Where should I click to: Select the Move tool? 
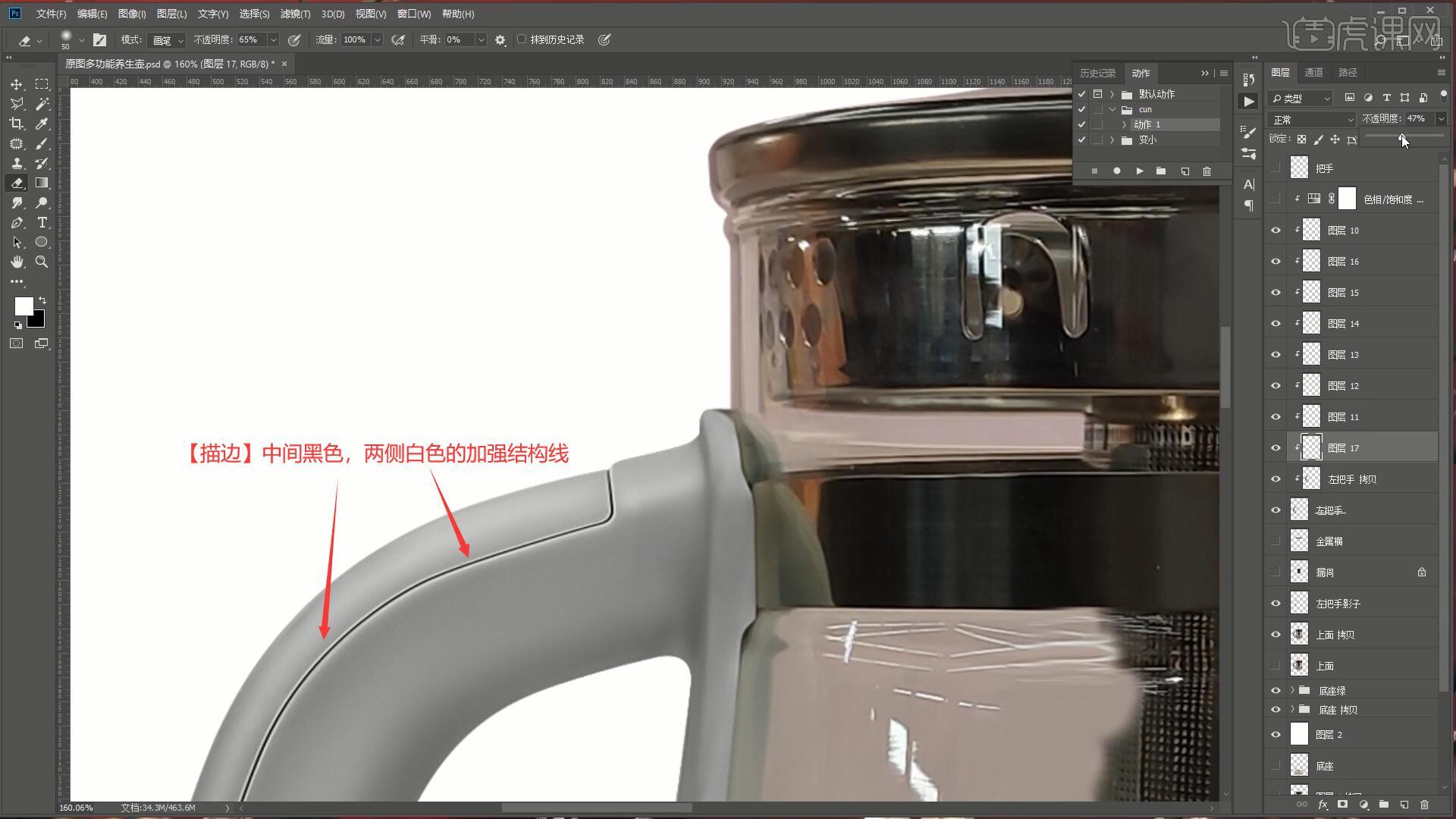(x=17, y=84)
